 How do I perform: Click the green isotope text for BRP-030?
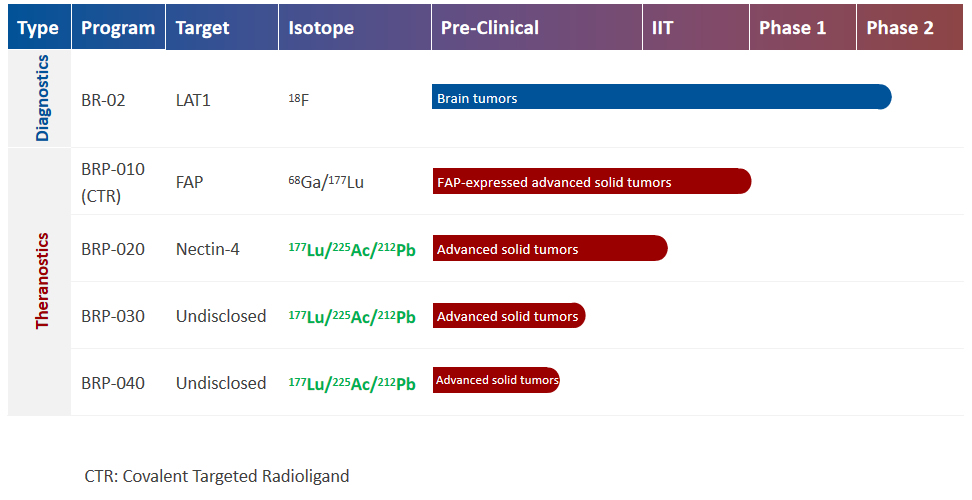(352, 316)
